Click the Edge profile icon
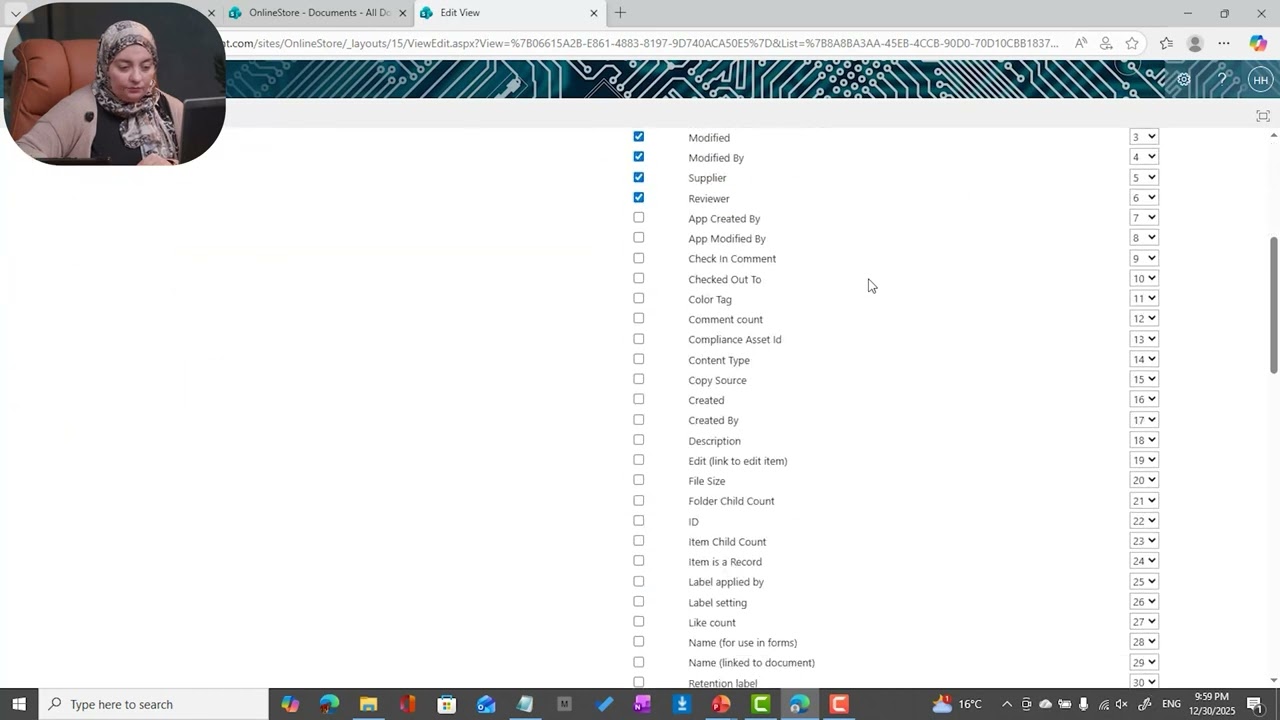 click(x=1195, y=43)
